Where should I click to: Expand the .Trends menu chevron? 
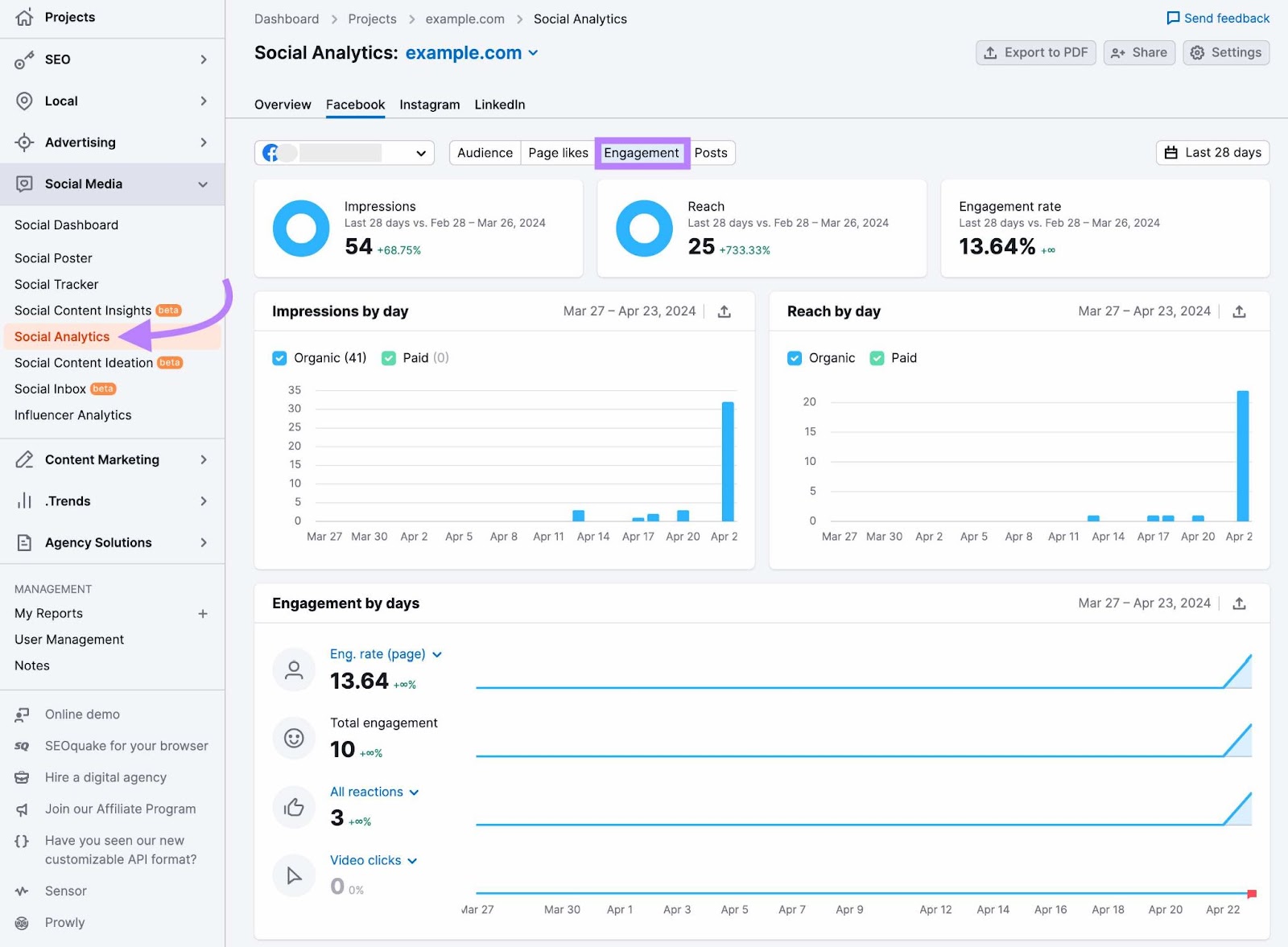click(x=204, y=501)
